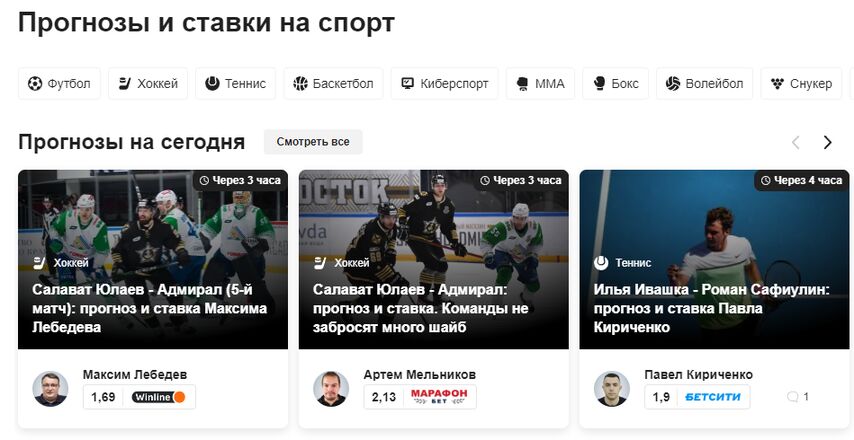854x440 pixels.
Task: Open the Смотреть все button
Action: pos(313,142)
